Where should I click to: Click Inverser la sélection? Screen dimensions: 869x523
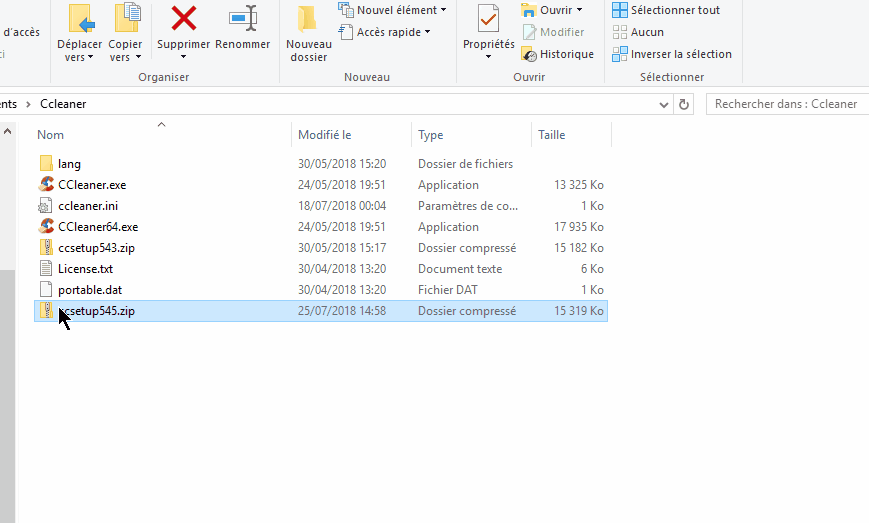point(672,54)
